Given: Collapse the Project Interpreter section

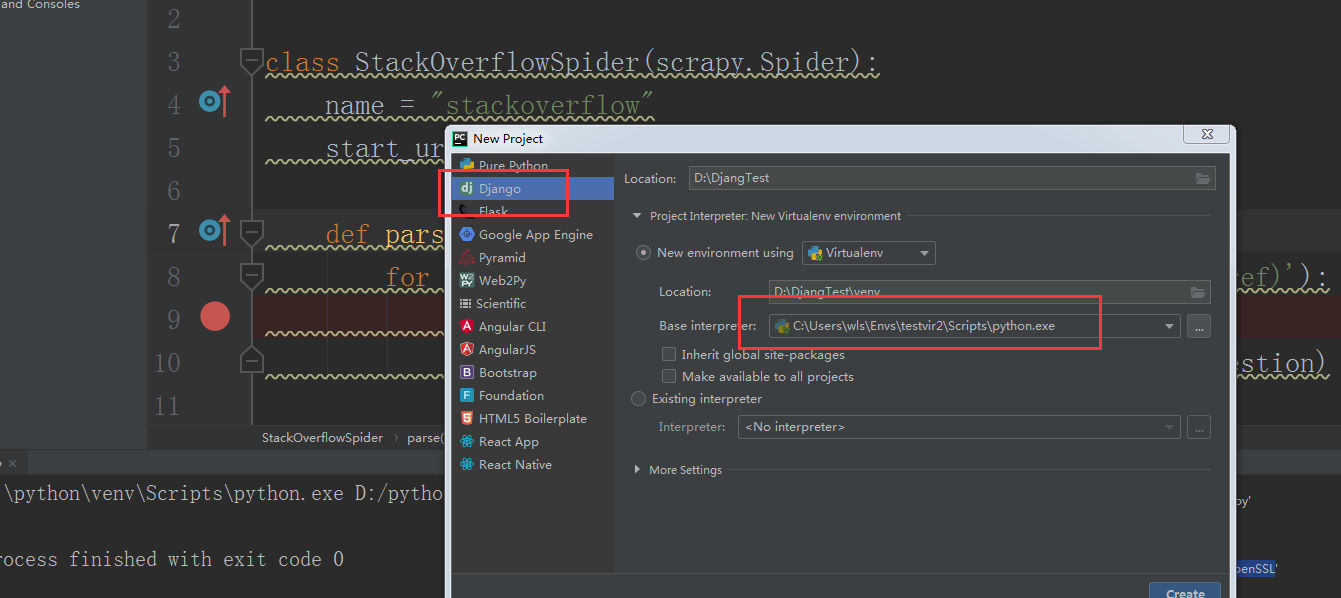Looking at the screenshot, I should click(x=637, y=216).
